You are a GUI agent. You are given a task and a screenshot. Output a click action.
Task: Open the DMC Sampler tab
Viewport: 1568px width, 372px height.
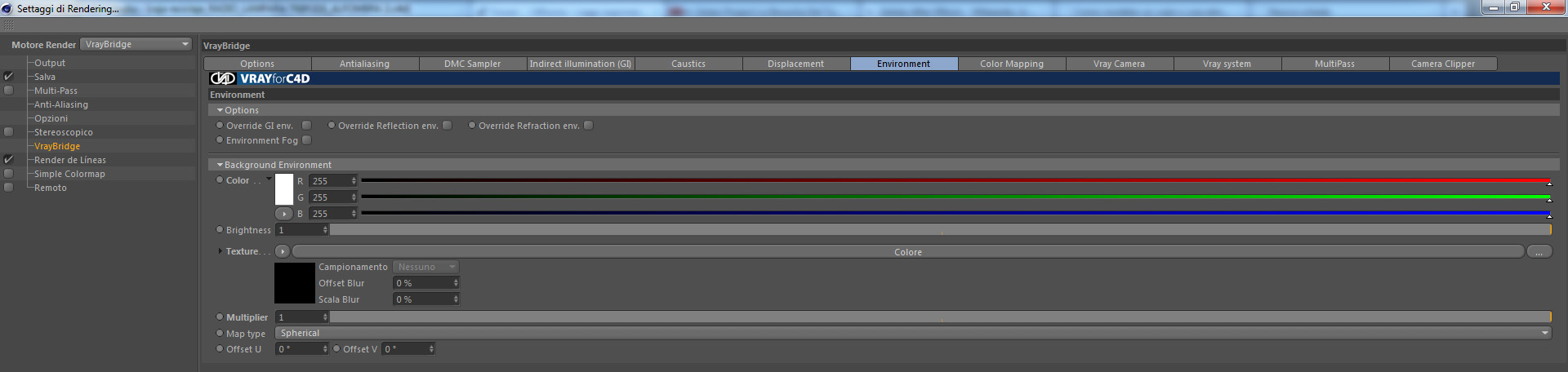[x=473, y=64]
